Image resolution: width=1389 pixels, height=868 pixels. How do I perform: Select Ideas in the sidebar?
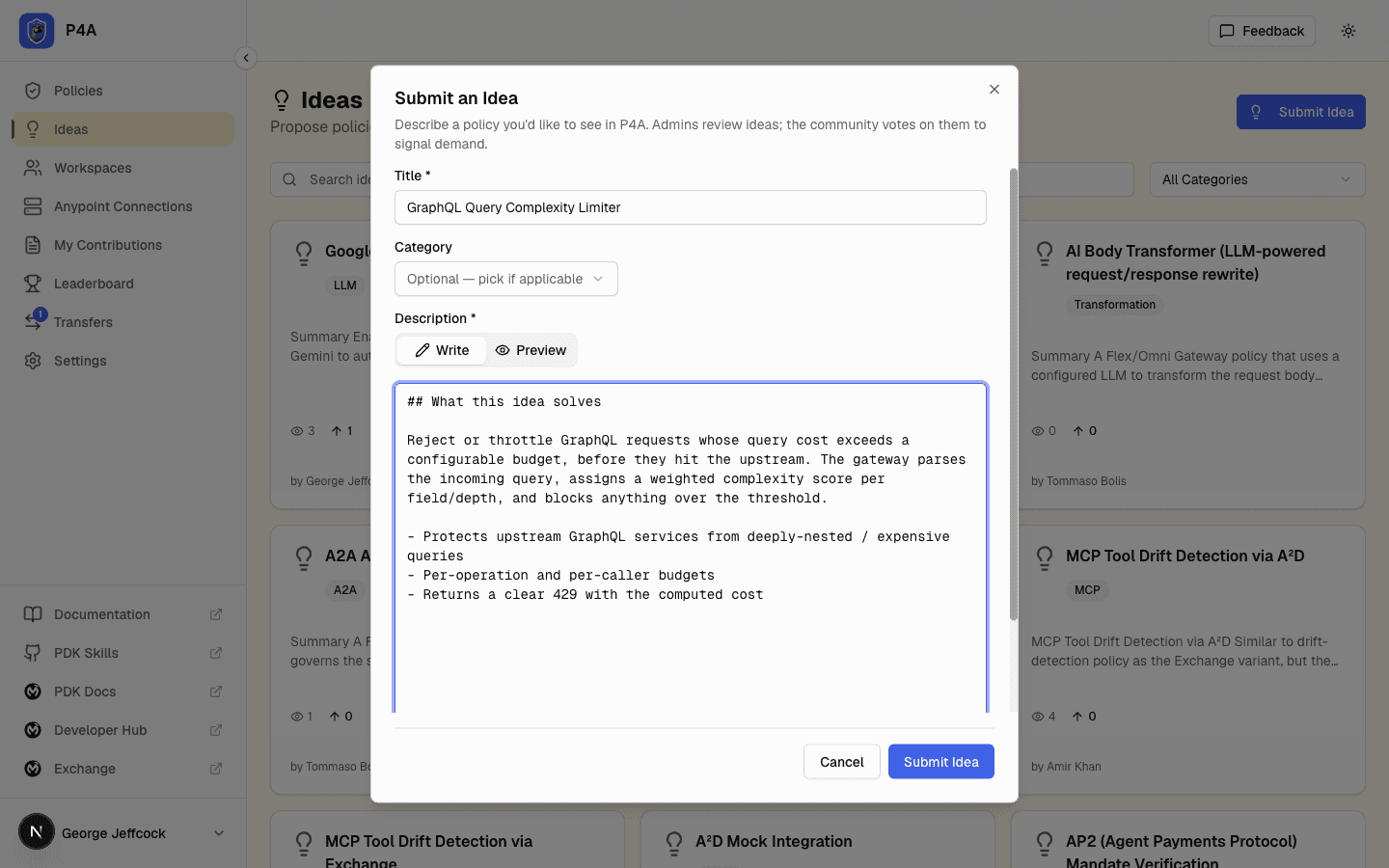point(123,129)
